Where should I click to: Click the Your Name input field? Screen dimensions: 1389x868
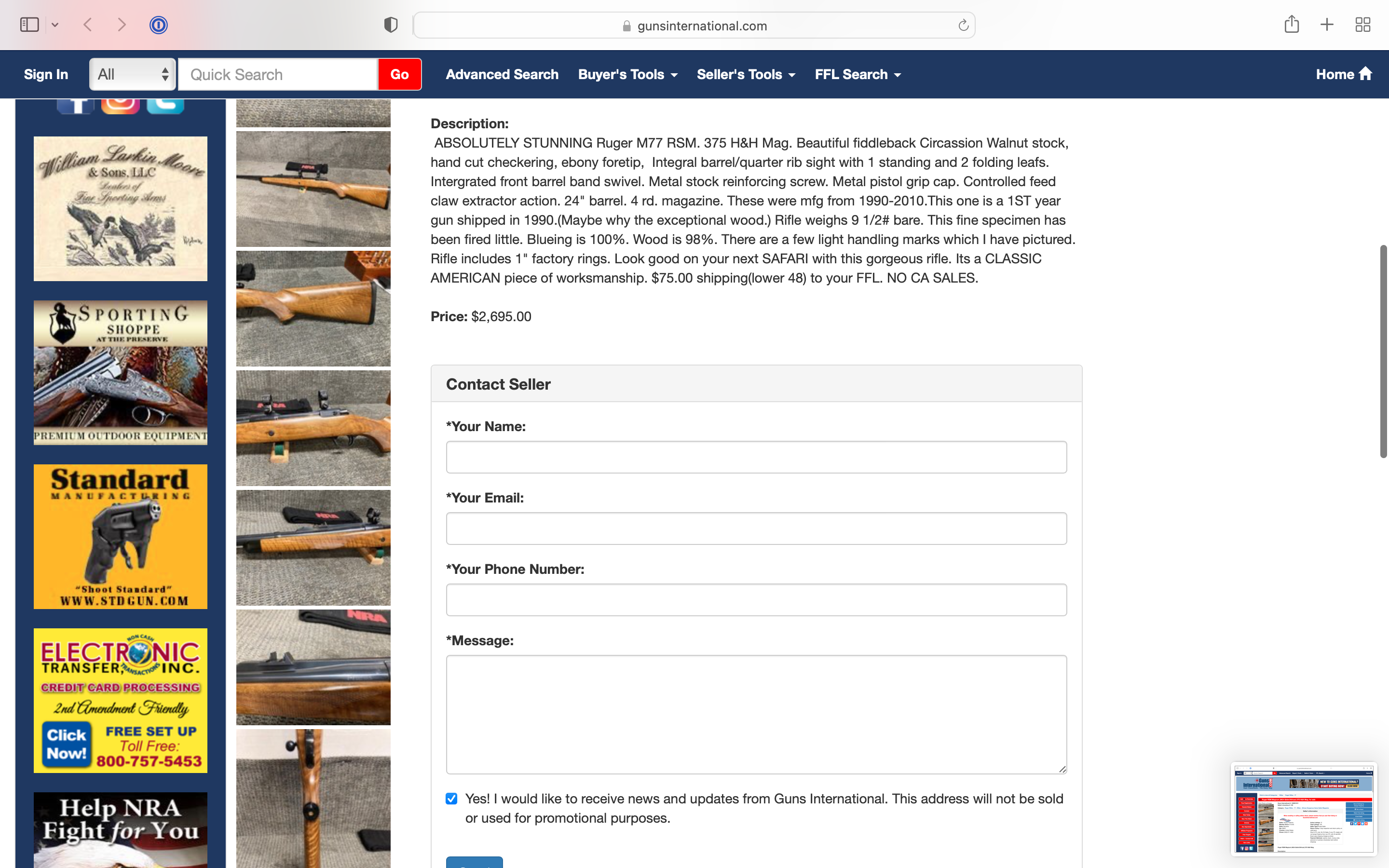point(757,457)
